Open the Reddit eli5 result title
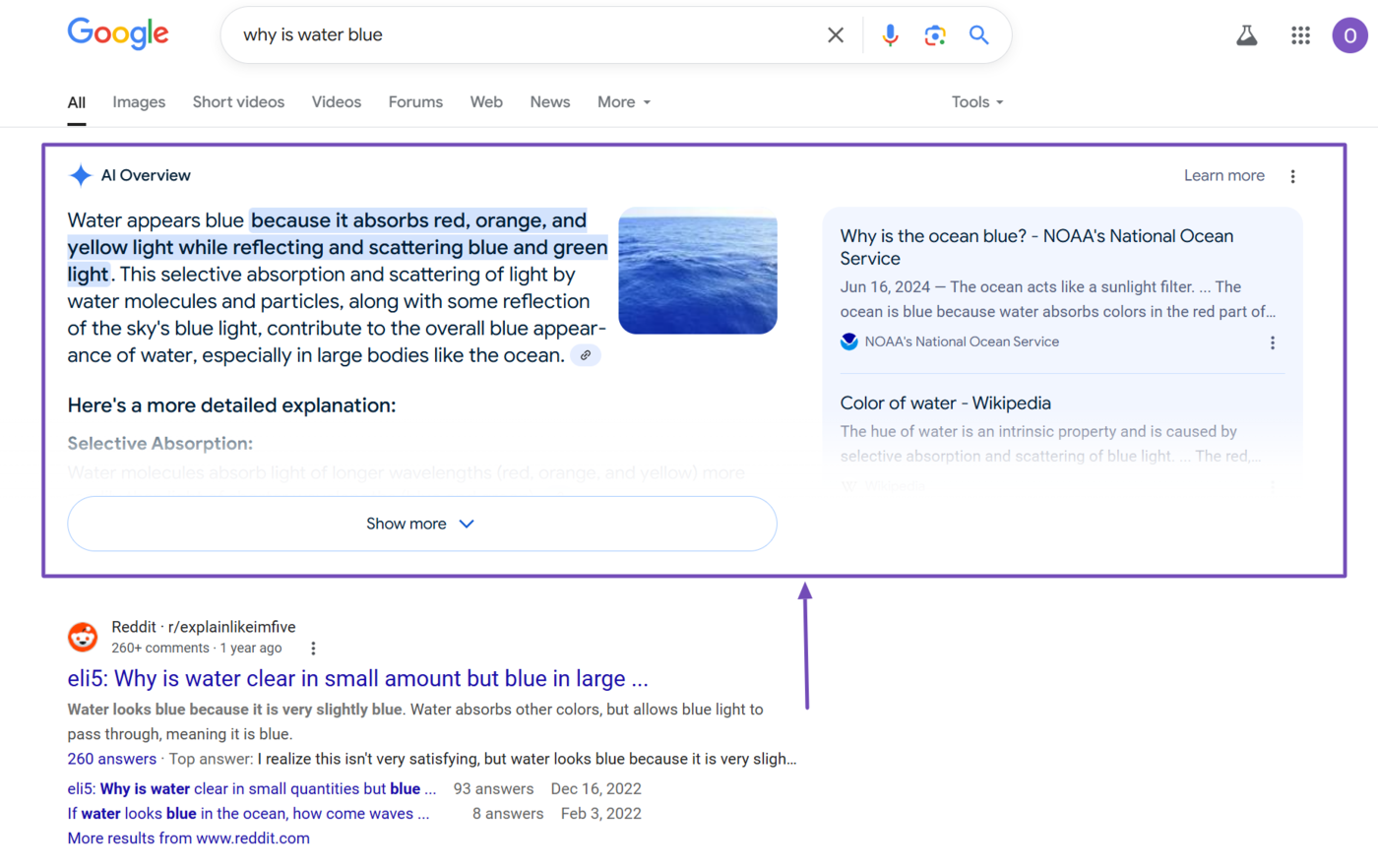This screenshot has height=868, width=1378. [x=357, y=679]
